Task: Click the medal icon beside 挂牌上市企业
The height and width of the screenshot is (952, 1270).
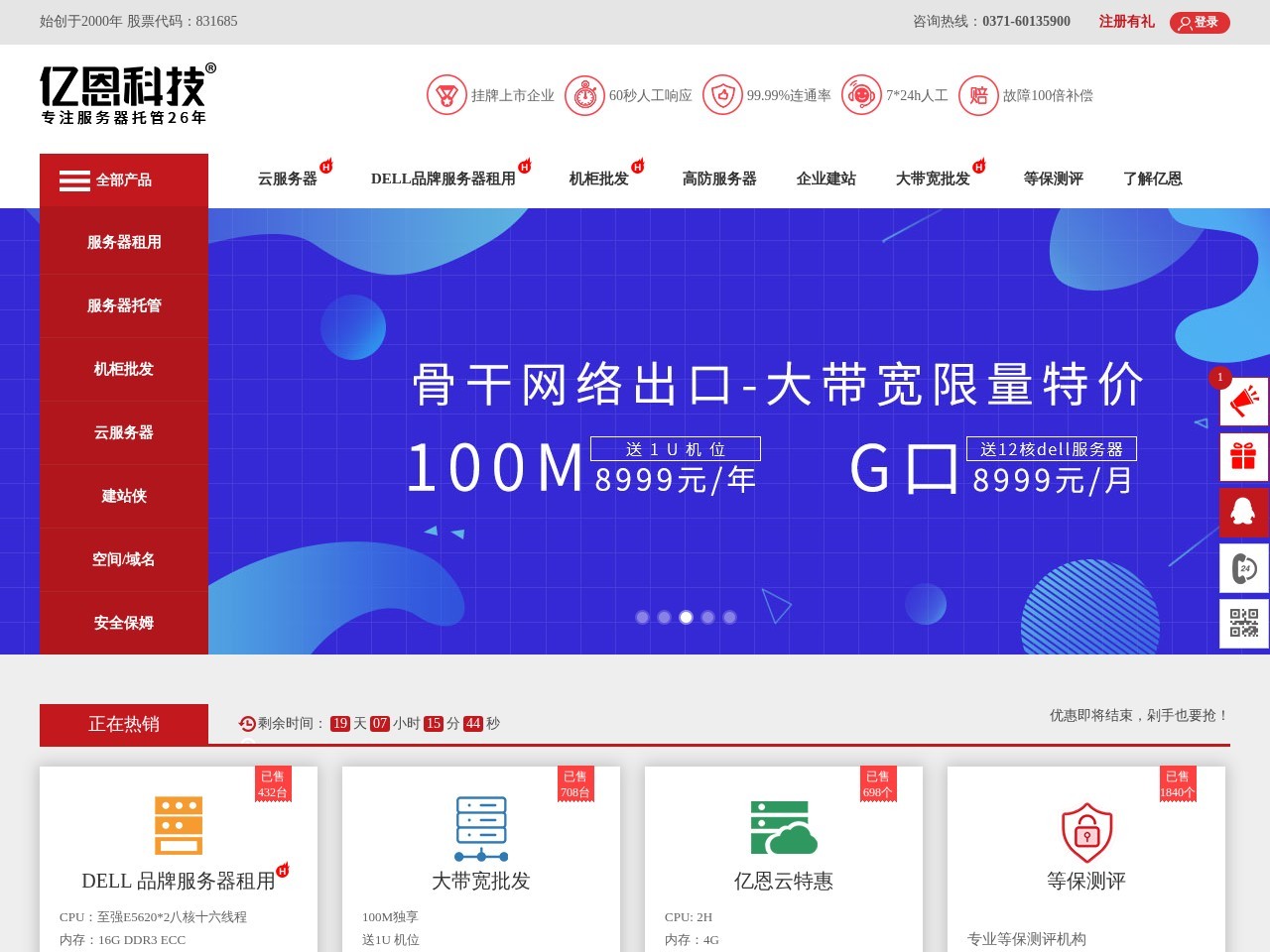Action: [x=446, y=95]
